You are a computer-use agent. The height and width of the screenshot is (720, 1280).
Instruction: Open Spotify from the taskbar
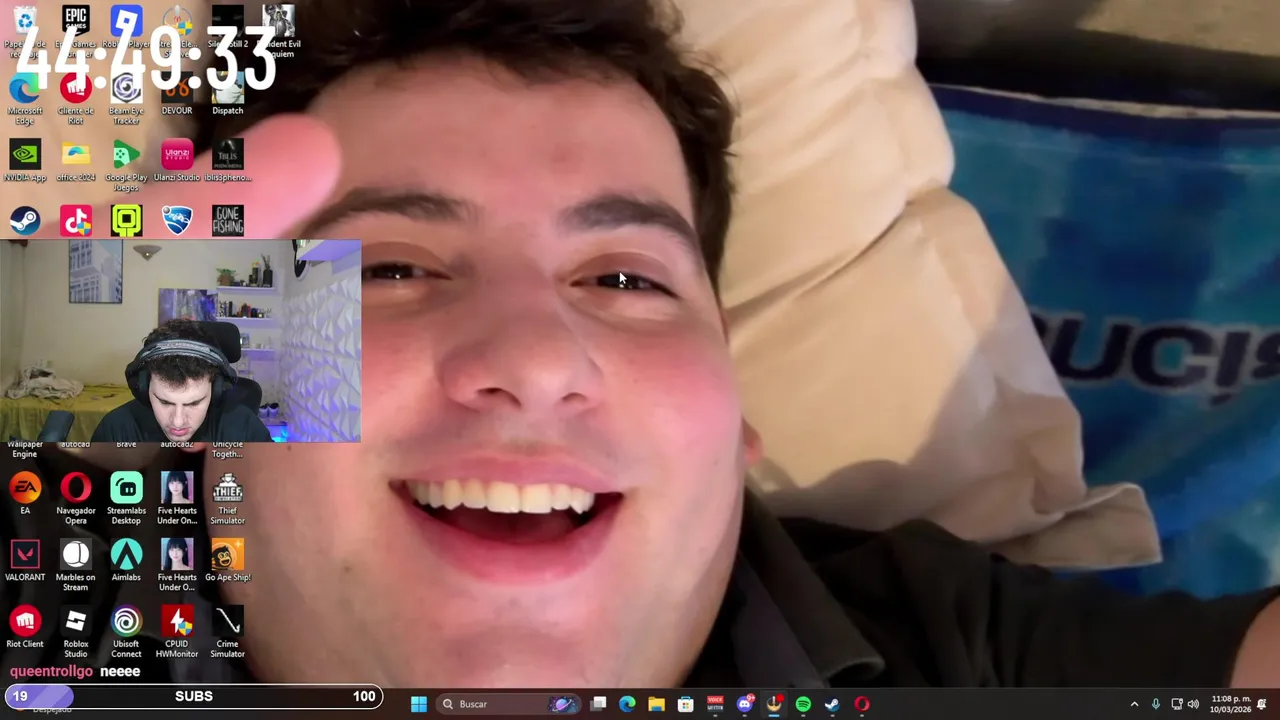click(803, 704)
